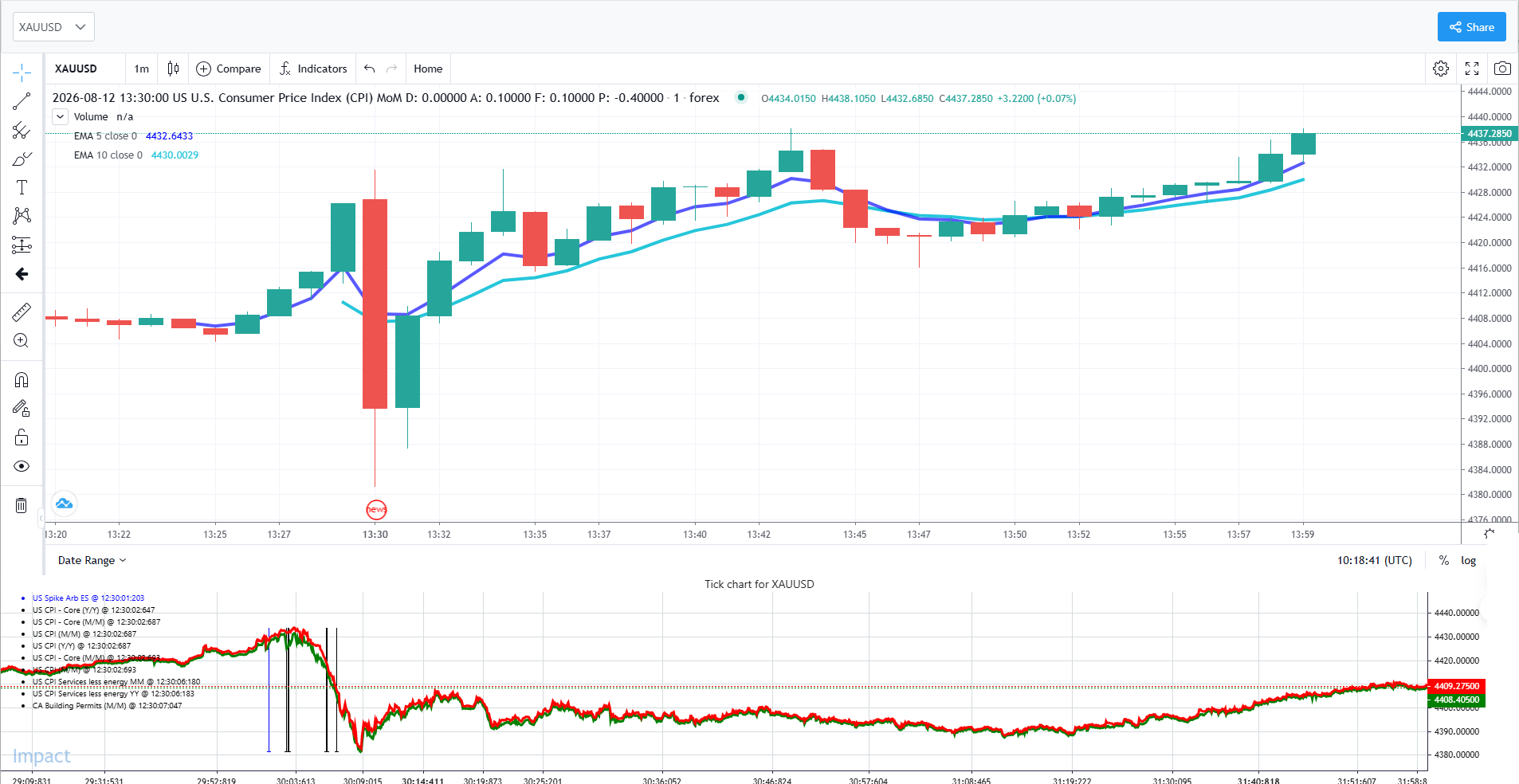
Task: Select the brush drawing tool
Action: tap(22, 159)
